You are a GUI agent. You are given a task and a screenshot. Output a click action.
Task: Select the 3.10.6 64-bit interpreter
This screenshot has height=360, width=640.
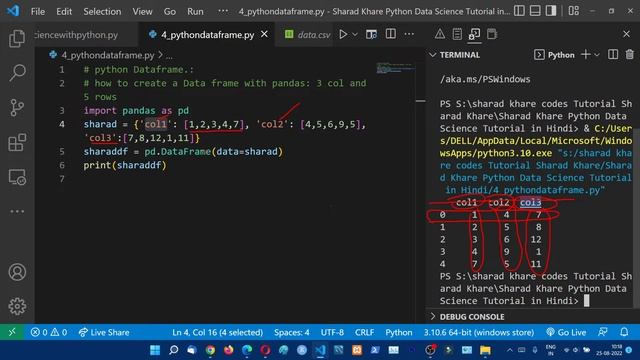478,332
